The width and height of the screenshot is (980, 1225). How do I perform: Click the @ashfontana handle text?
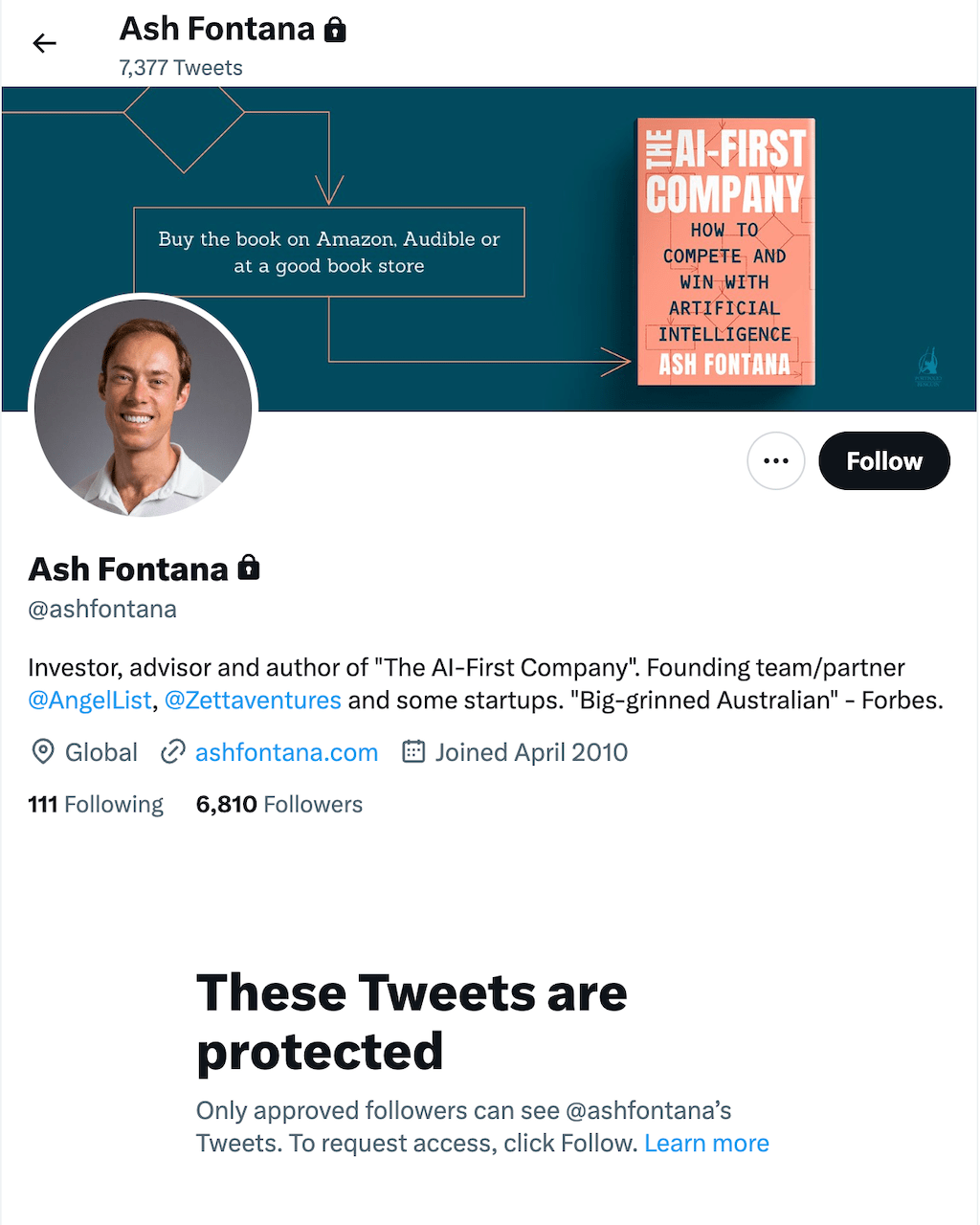click(x=102, y=610)
